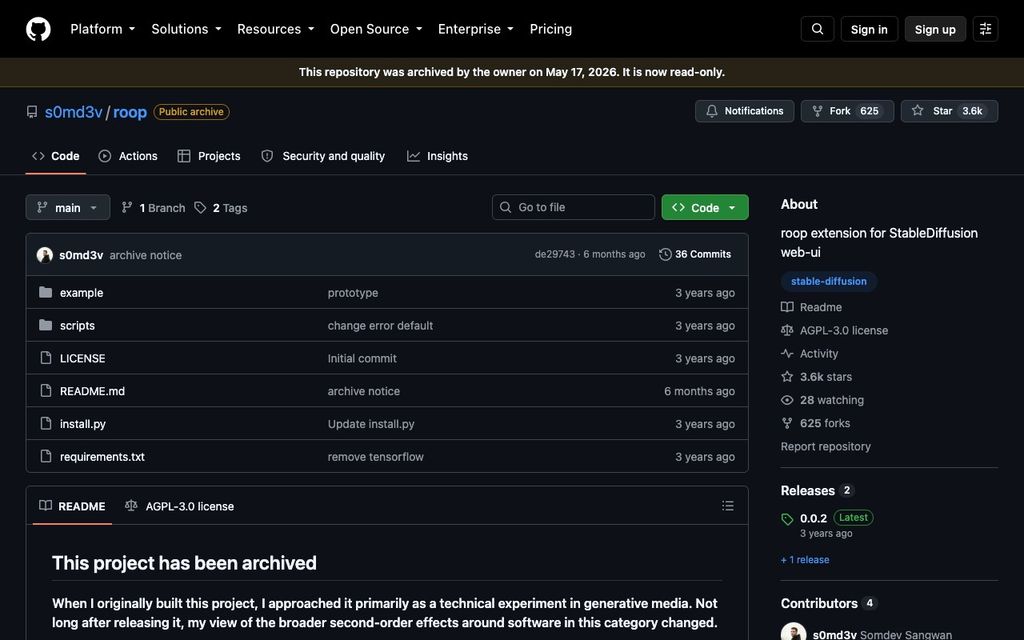
Task: View the 2 Tags link
Action: pos(221,208)
